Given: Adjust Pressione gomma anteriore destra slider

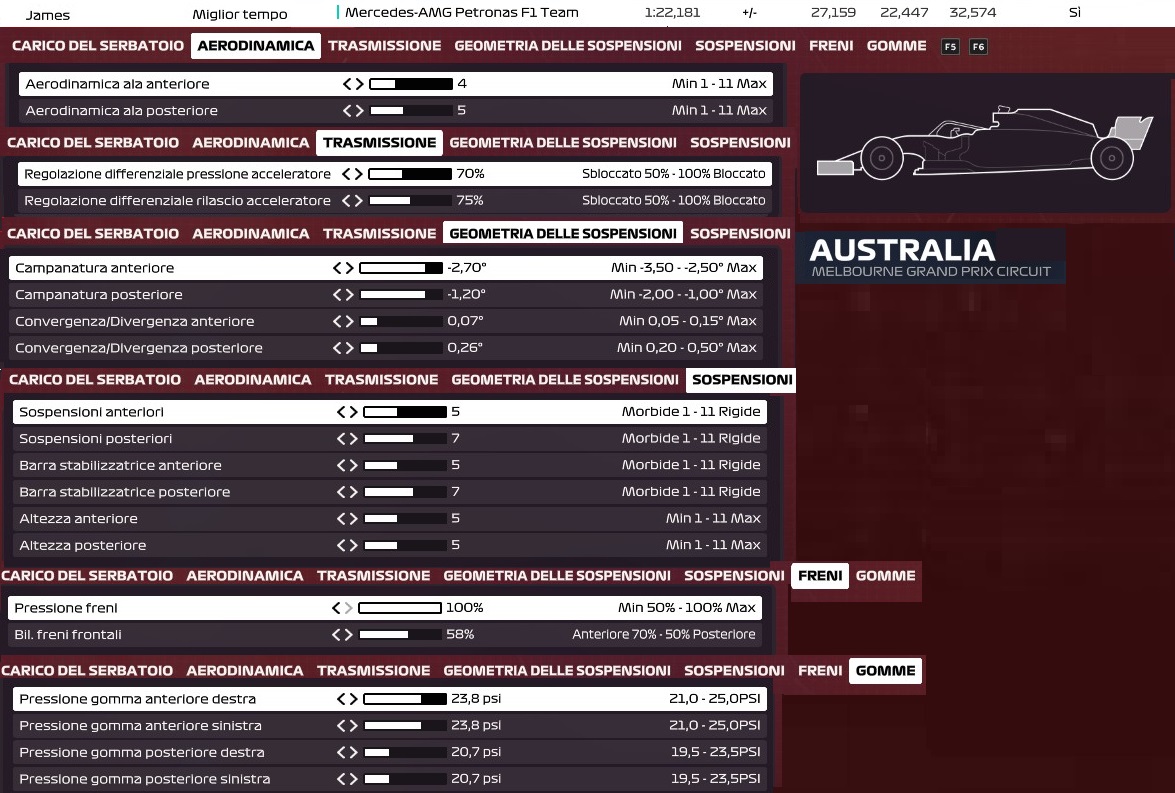Looking at the screenshot, I should 405,699.
